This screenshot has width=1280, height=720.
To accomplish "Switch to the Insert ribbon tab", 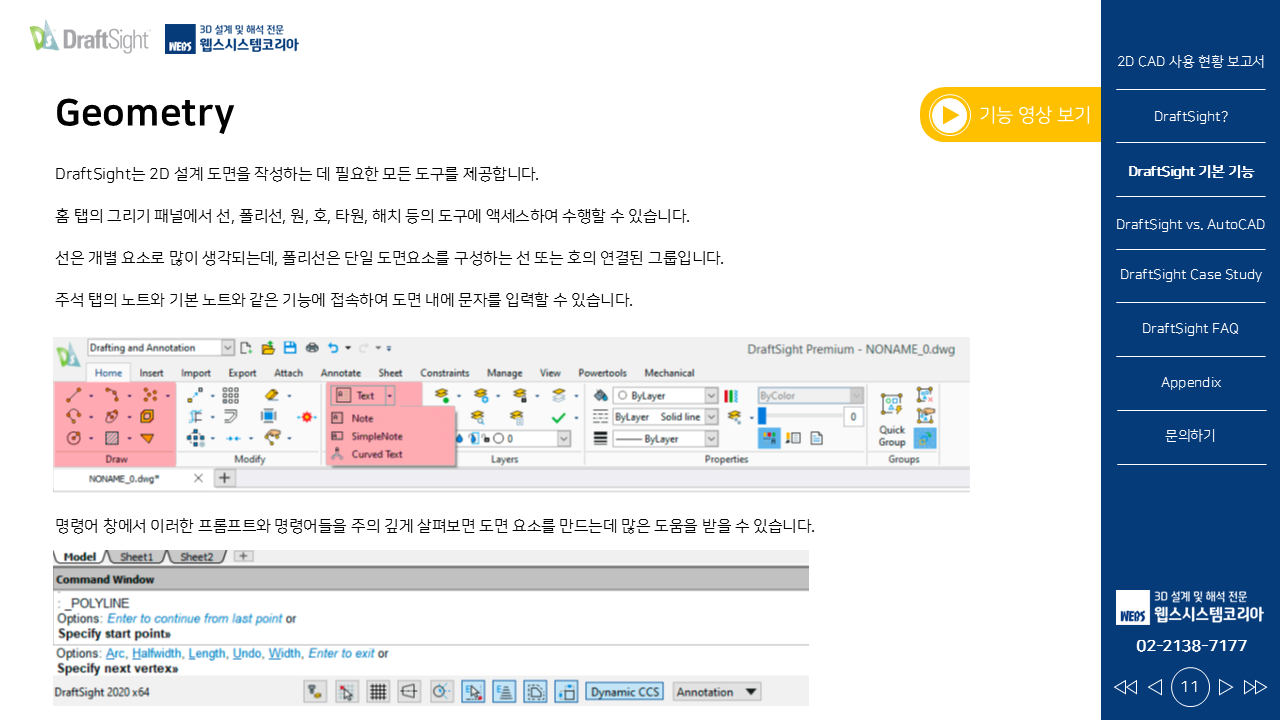I will point(152,373).
